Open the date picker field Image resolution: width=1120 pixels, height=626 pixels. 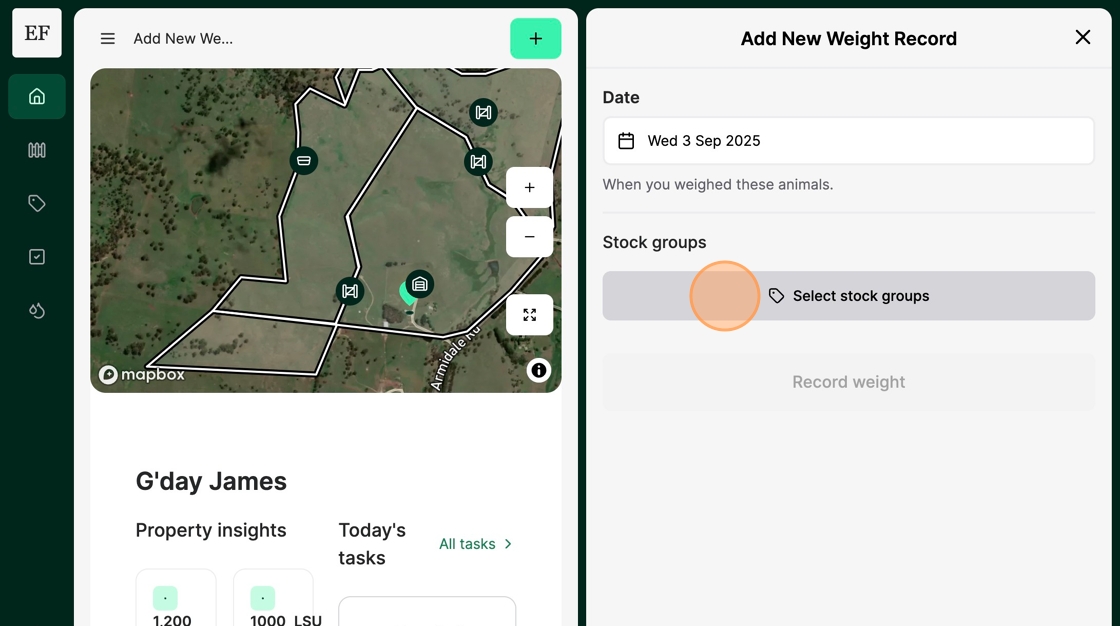point(849,141)
